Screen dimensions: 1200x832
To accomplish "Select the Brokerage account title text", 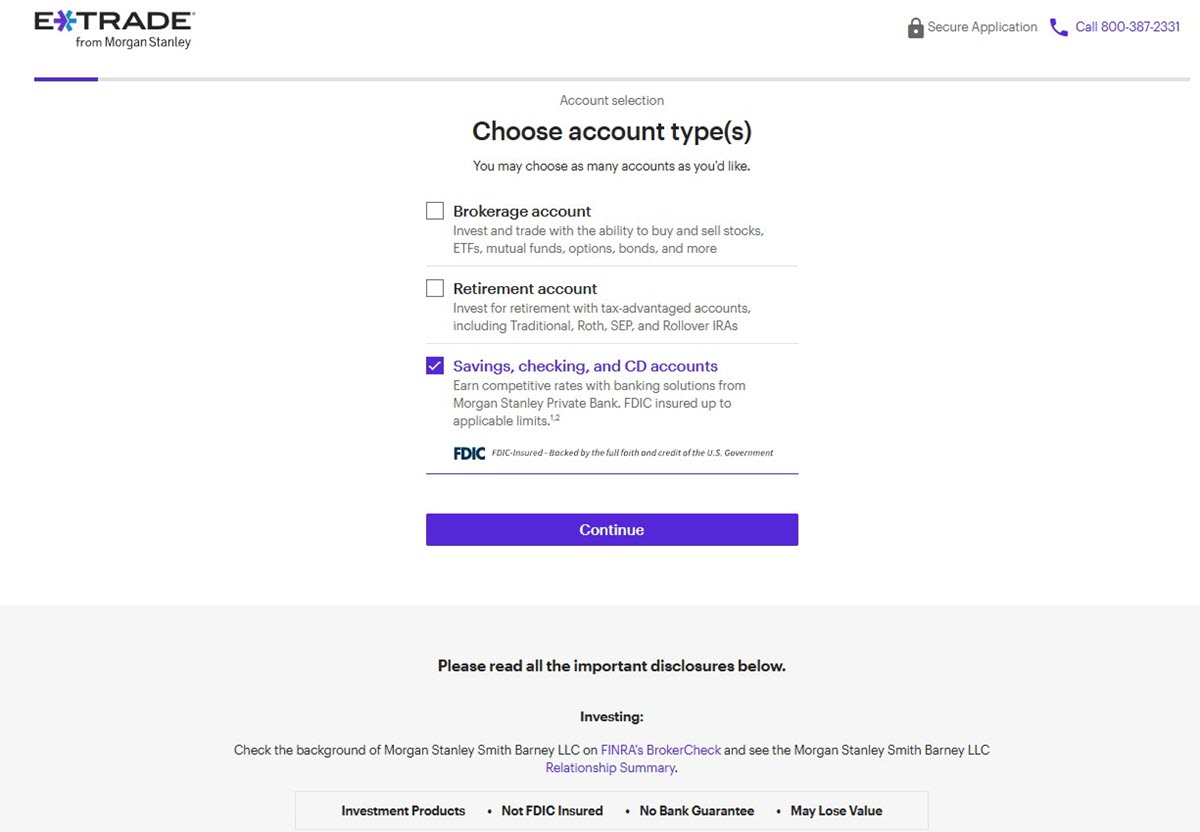I will 522,211.
